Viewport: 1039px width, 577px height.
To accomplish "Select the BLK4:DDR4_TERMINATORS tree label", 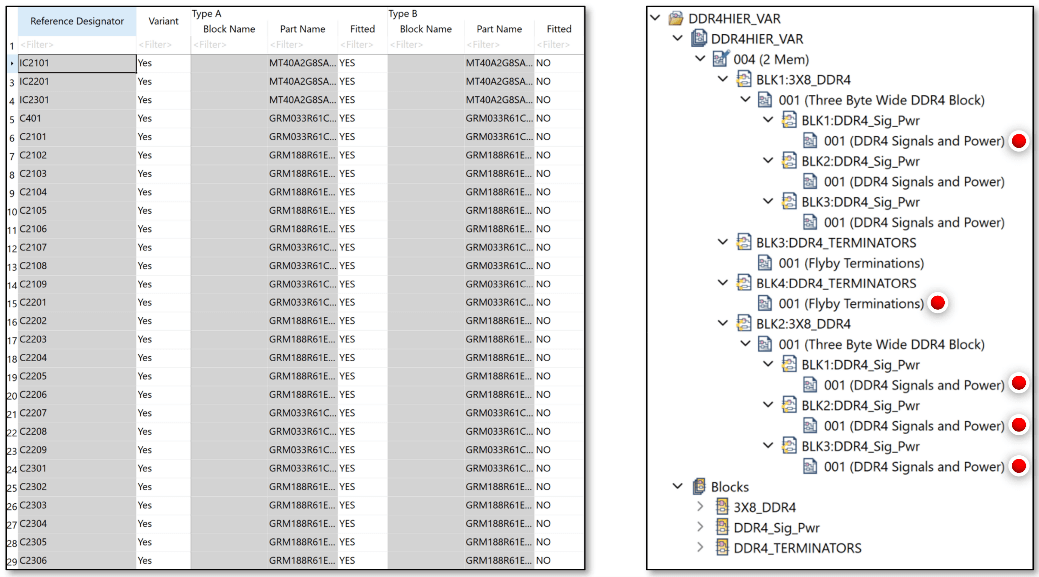I will (836, 283).
